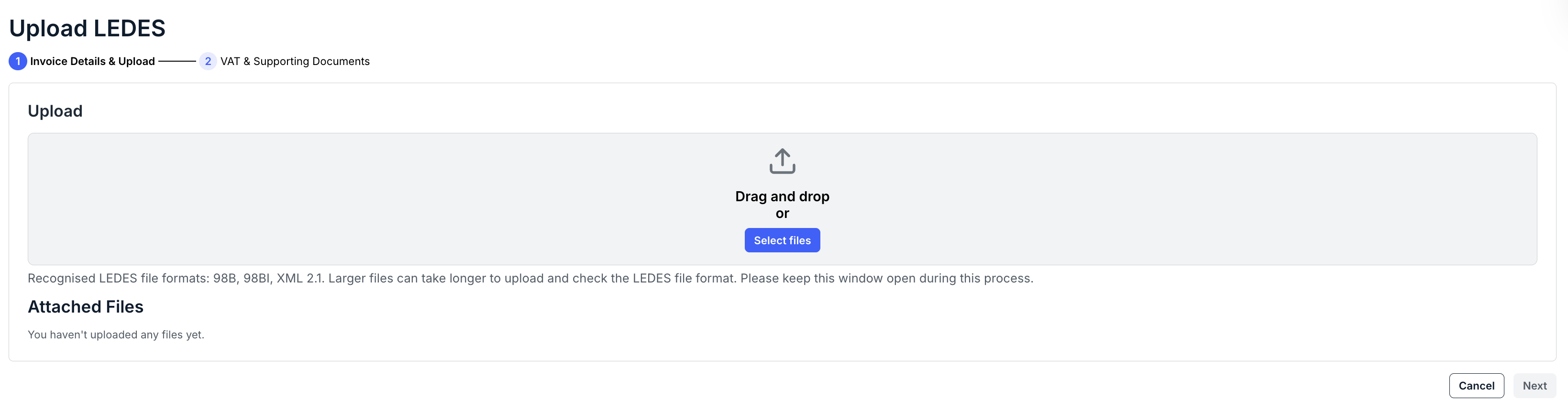Screen dimensions: 1568x412
Task: Switch to VAT & Supporting Documents step
Action: coord(295,62)
